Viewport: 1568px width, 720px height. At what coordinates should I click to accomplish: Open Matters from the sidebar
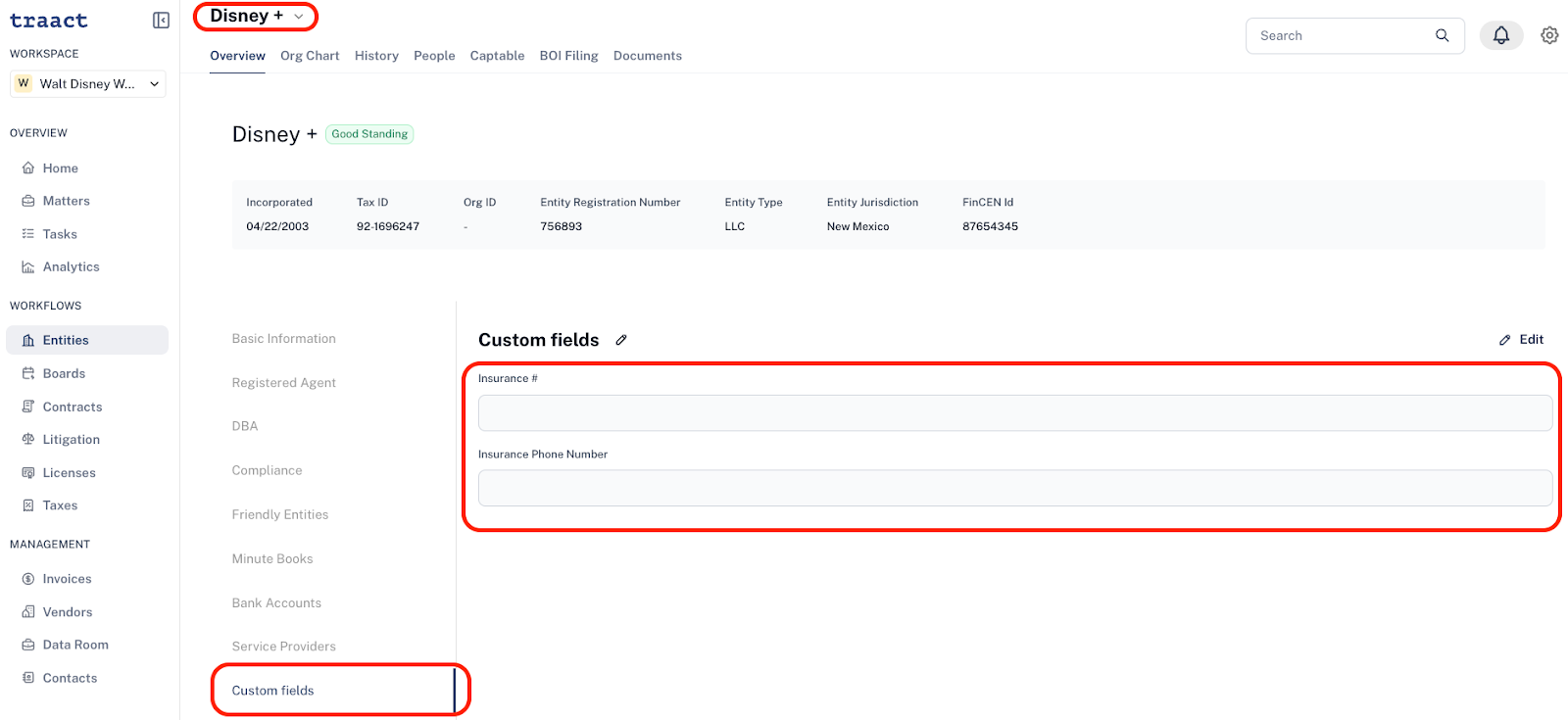click(67, 201)
